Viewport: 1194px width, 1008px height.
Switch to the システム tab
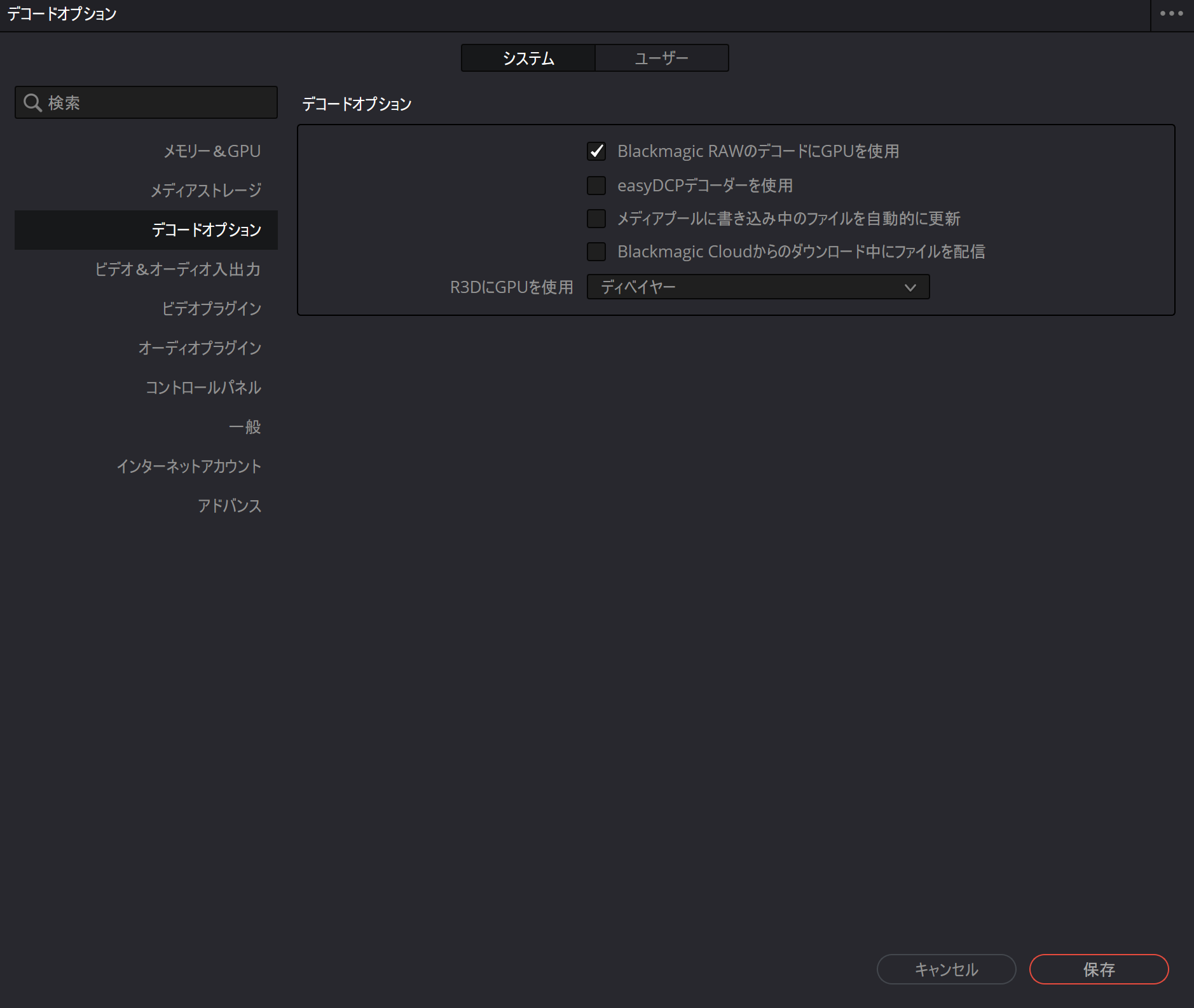tap(528, 58)
